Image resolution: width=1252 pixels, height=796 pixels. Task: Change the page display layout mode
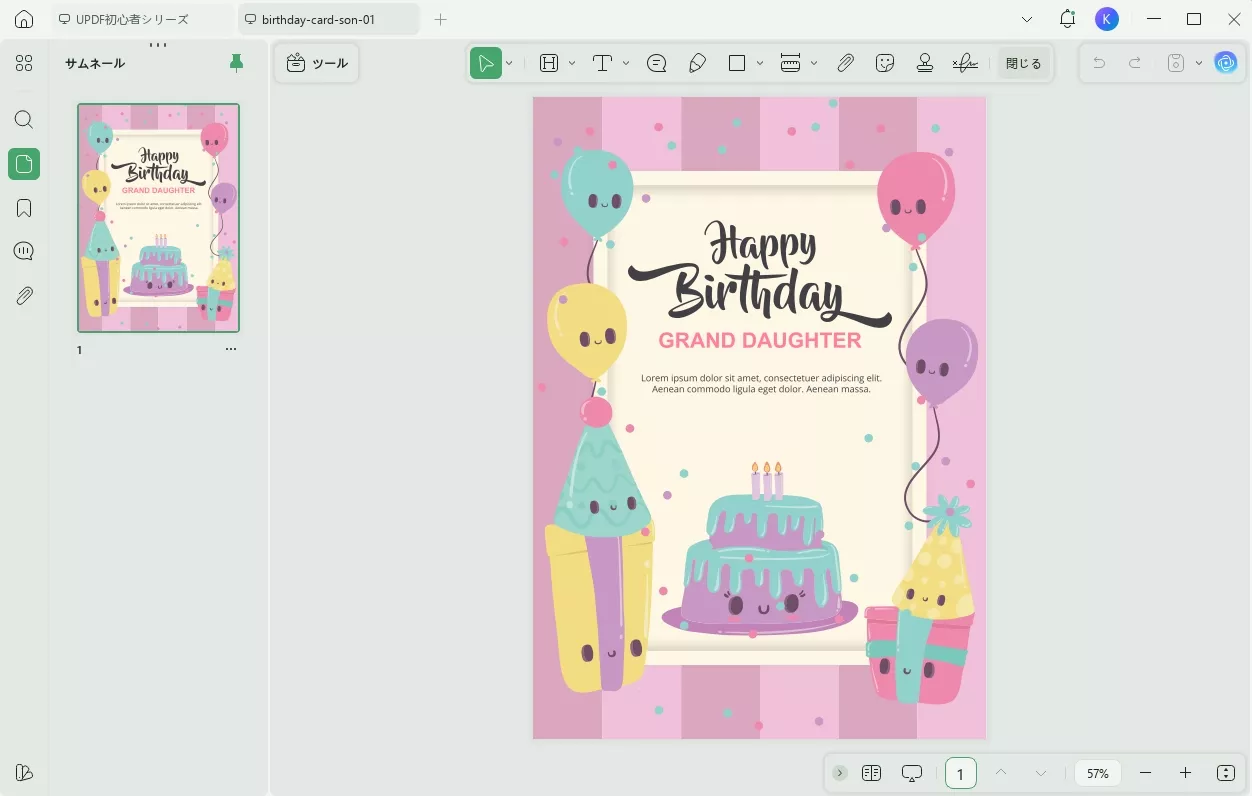point(871,773)
